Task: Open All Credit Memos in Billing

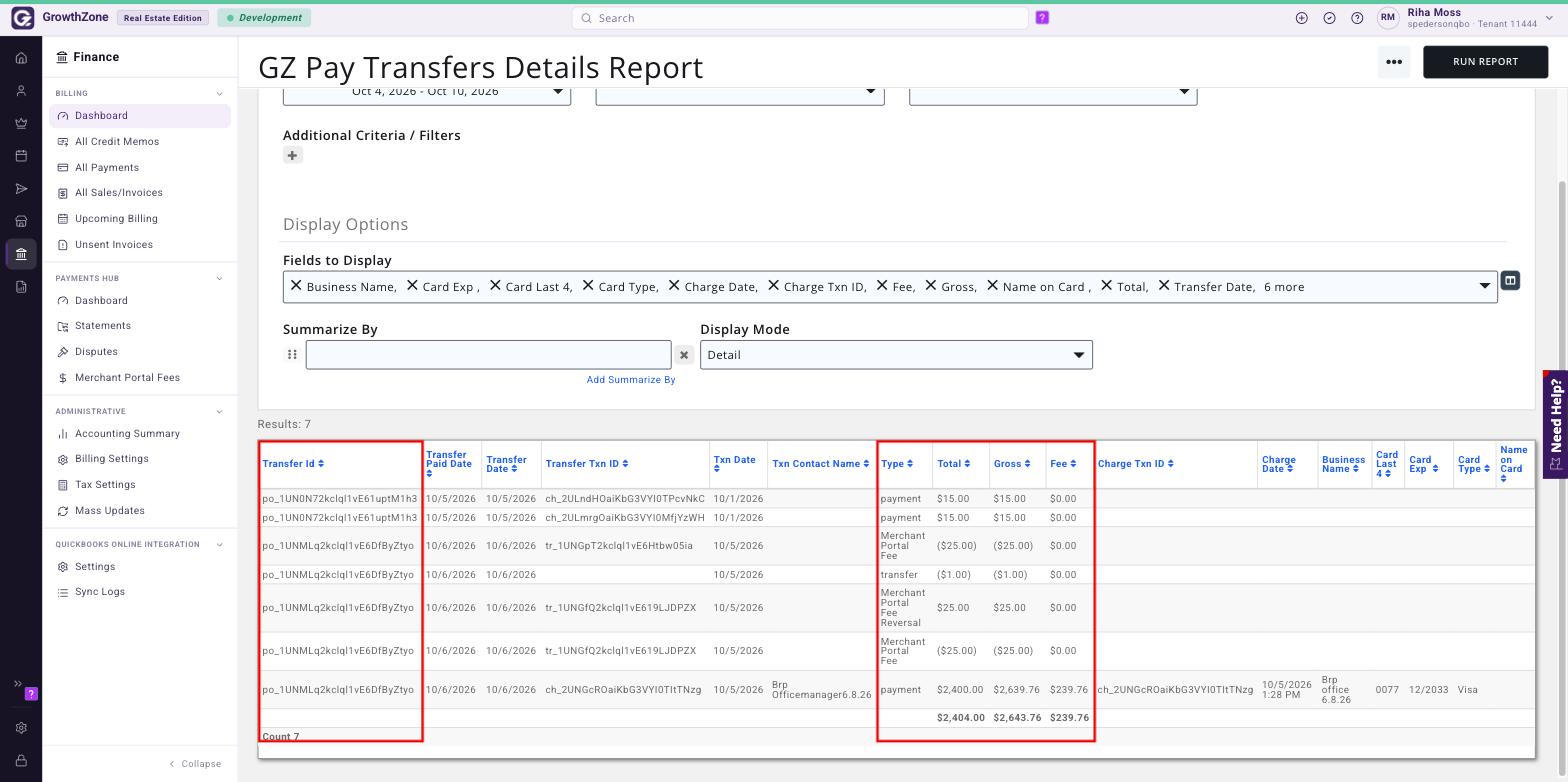Action: click(117, 142)
